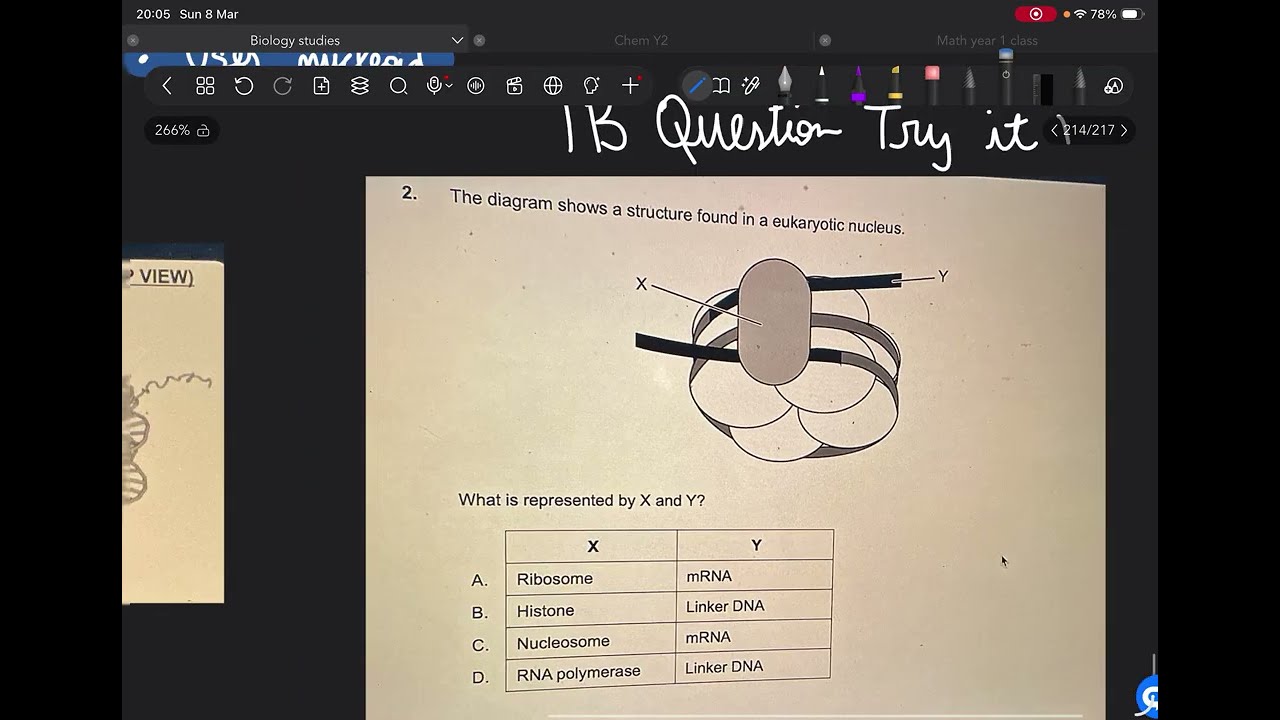The width and height of the screenshot is (1280, 720).
Task: Add a new page
Action: [x=321, y=86]
